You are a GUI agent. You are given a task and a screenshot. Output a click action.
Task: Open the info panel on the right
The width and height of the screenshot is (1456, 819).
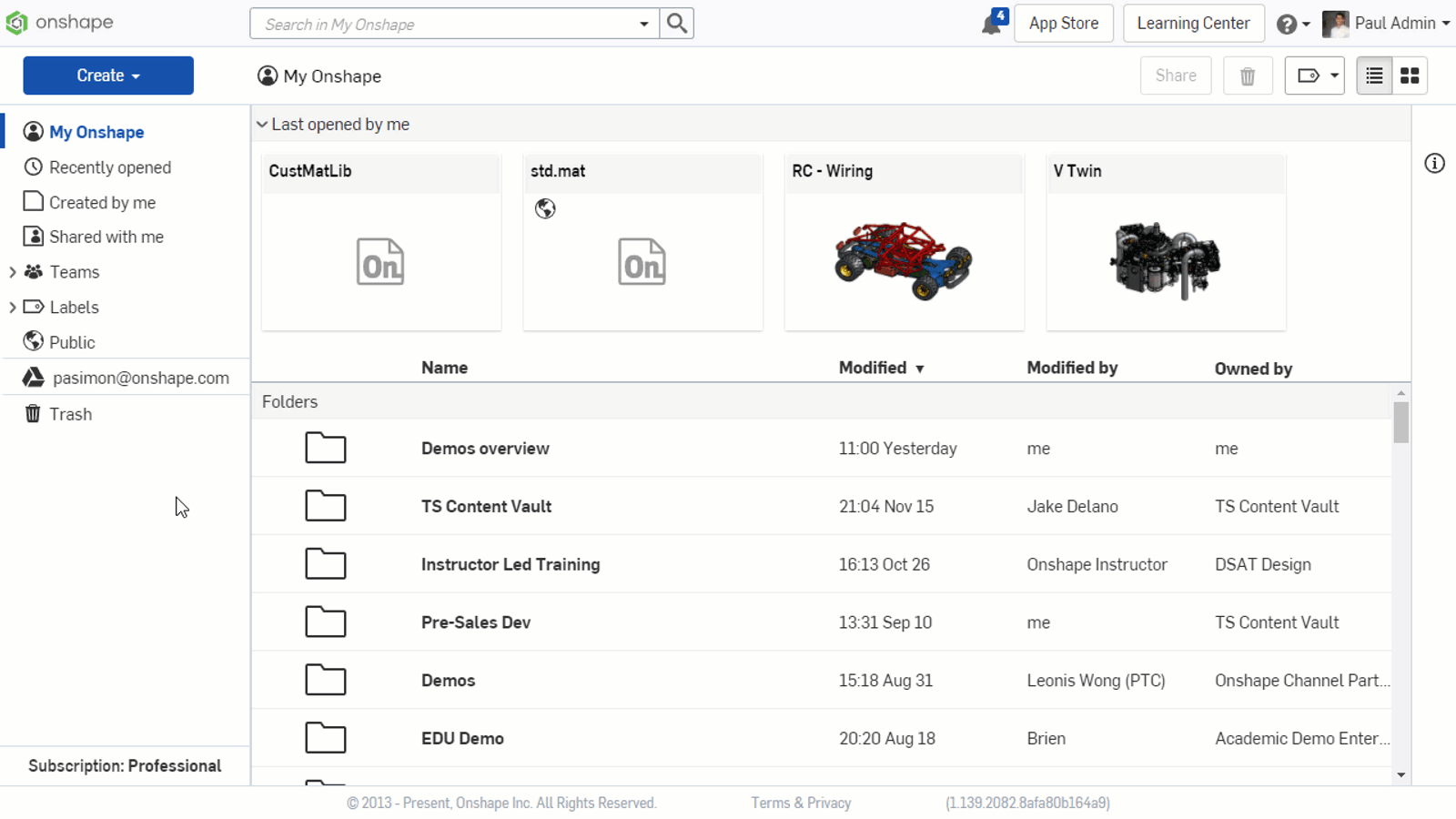(1434, 163)
